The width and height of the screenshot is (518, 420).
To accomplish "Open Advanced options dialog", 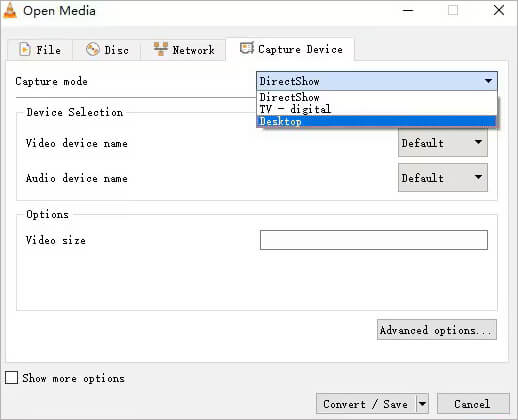I will pyautogui.click(x=437, y=330).
